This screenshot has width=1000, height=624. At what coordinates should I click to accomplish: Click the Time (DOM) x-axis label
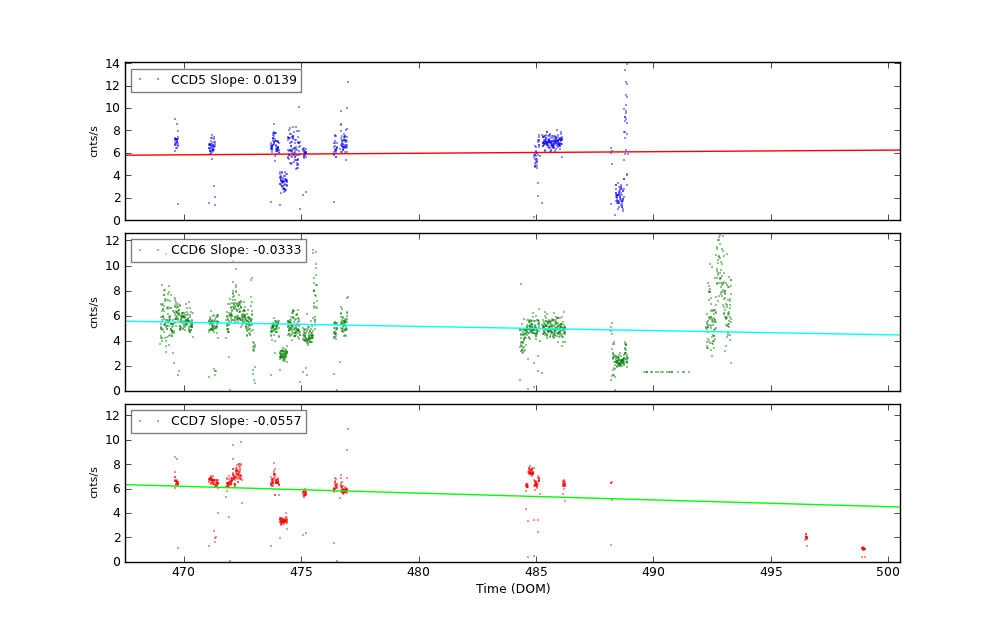513,589
